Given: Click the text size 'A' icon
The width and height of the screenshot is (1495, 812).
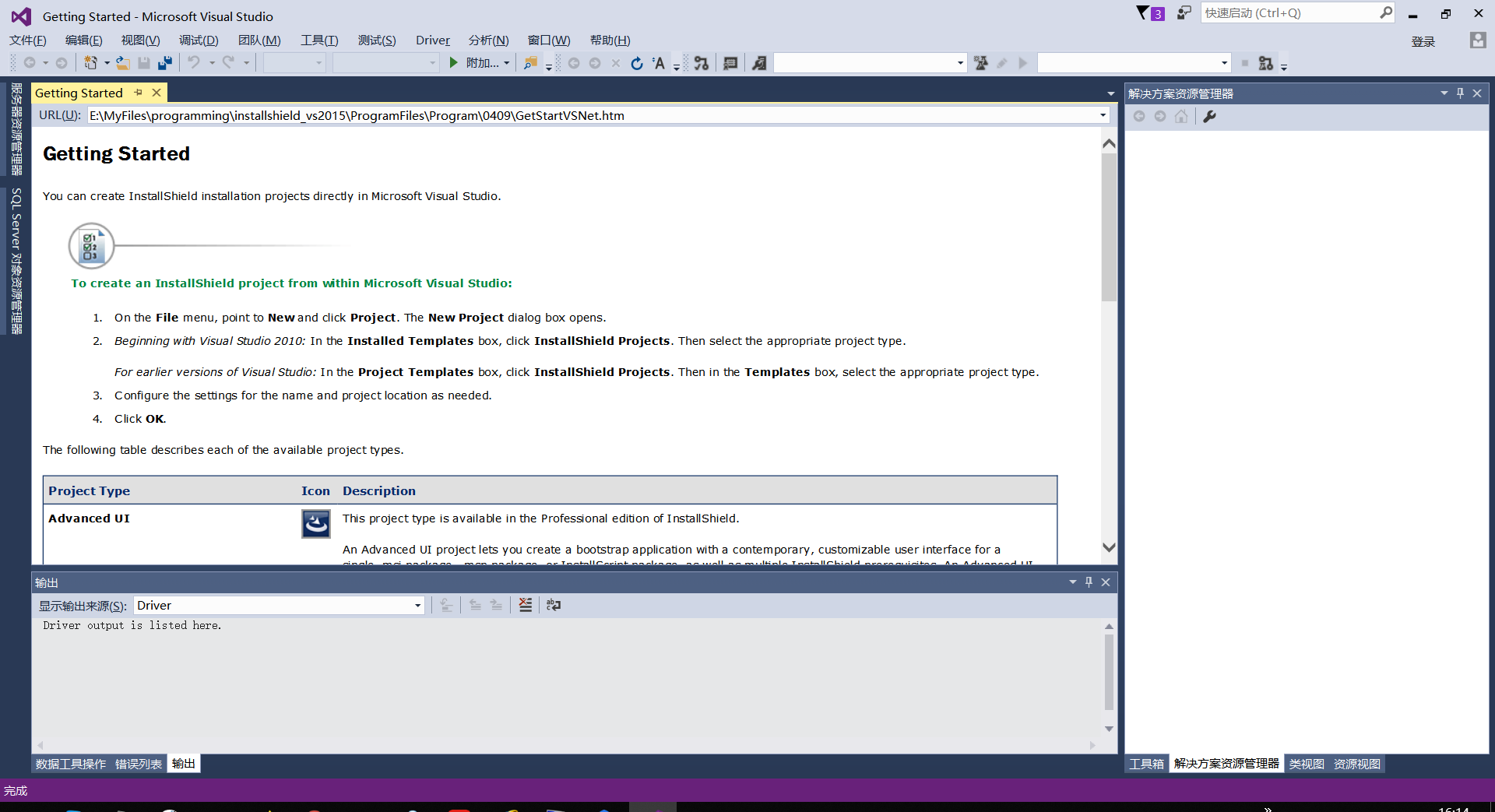Looking at the screenshot, I should click(659, 63).
